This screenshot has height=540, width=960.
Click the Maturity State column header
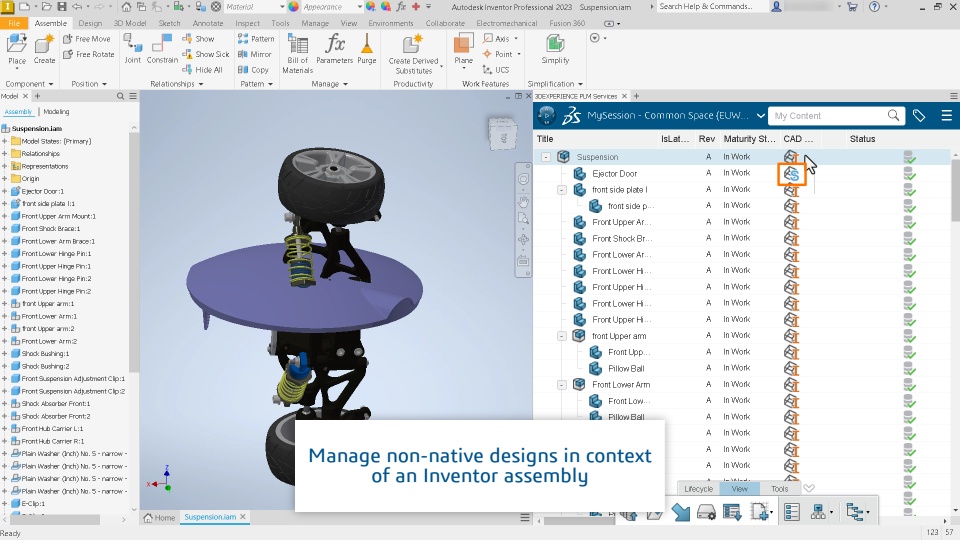[749, 139]
